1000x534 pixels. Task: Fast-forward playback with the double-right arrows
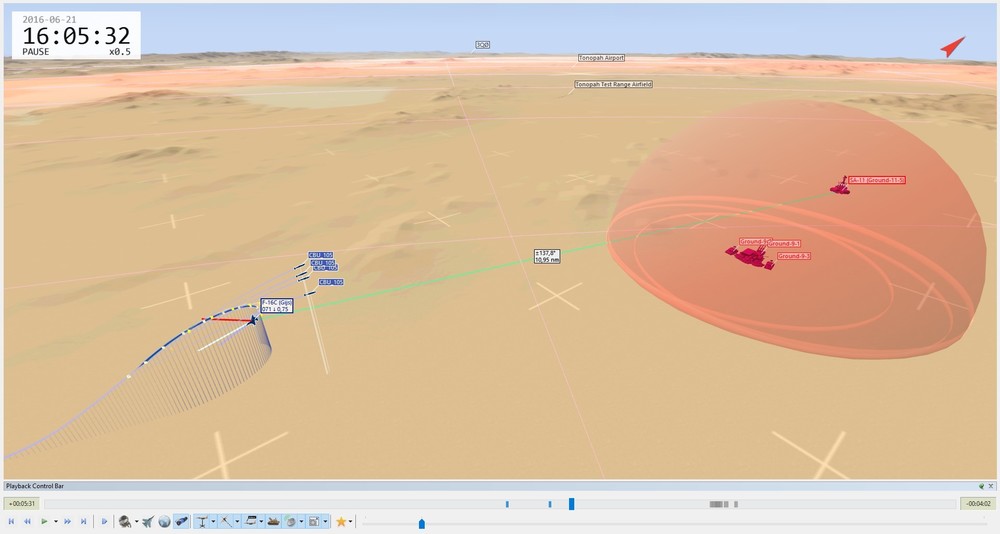[68, 521]
